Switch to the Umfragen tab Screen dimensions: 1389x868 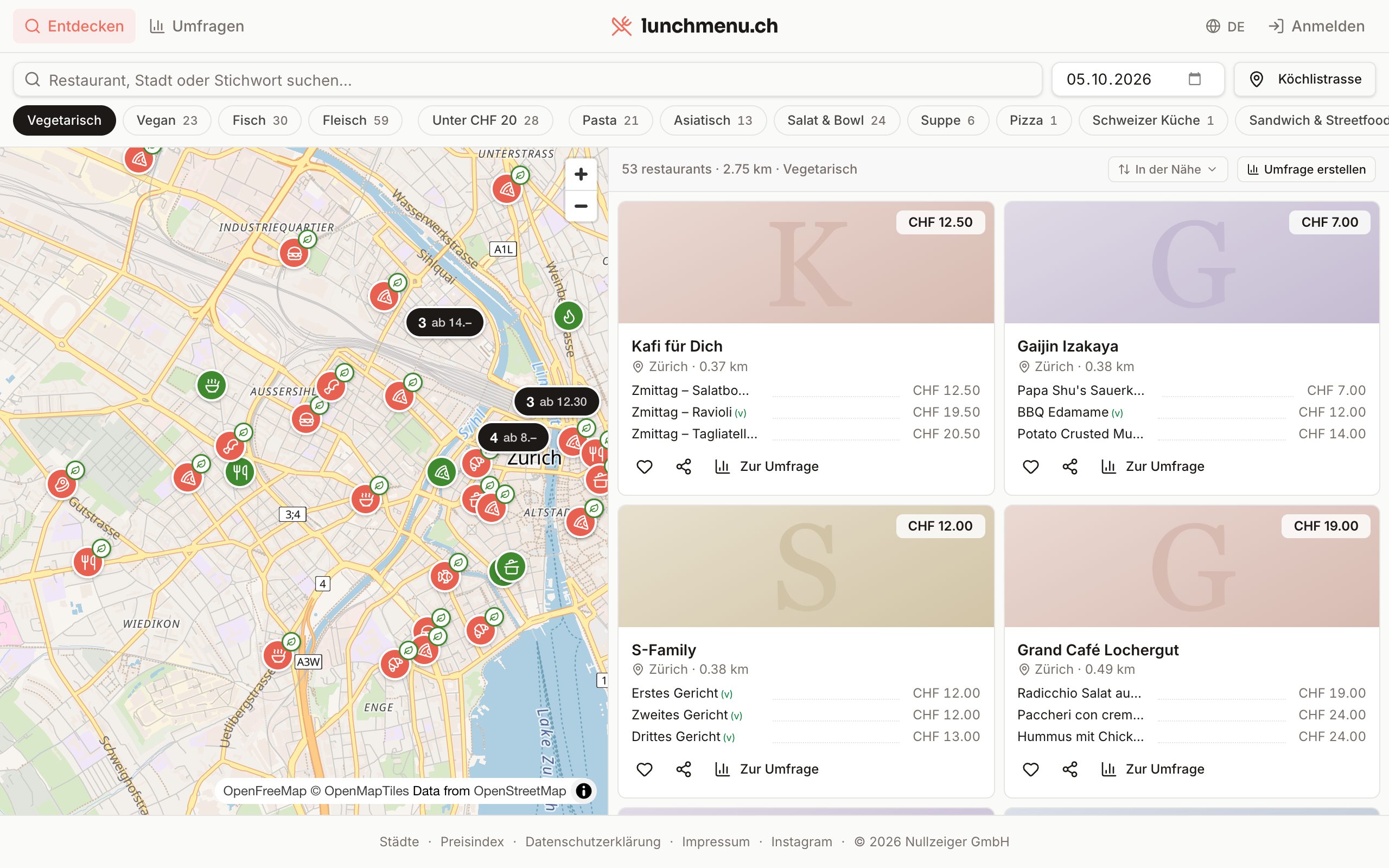(x=197, y=27)
